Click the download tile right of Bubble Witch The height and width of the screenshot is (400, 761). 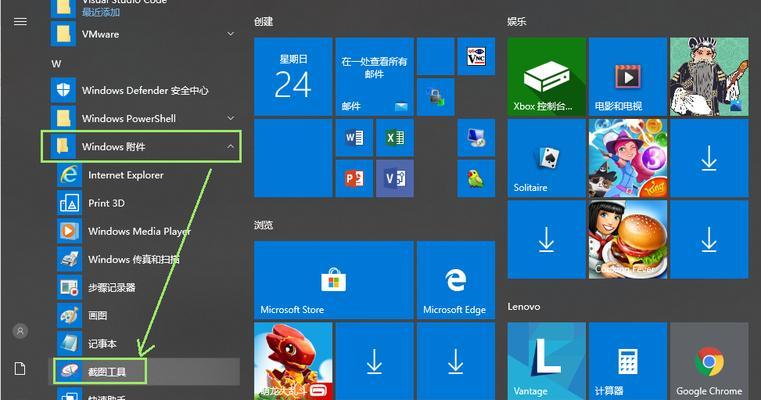coord(709,158)
